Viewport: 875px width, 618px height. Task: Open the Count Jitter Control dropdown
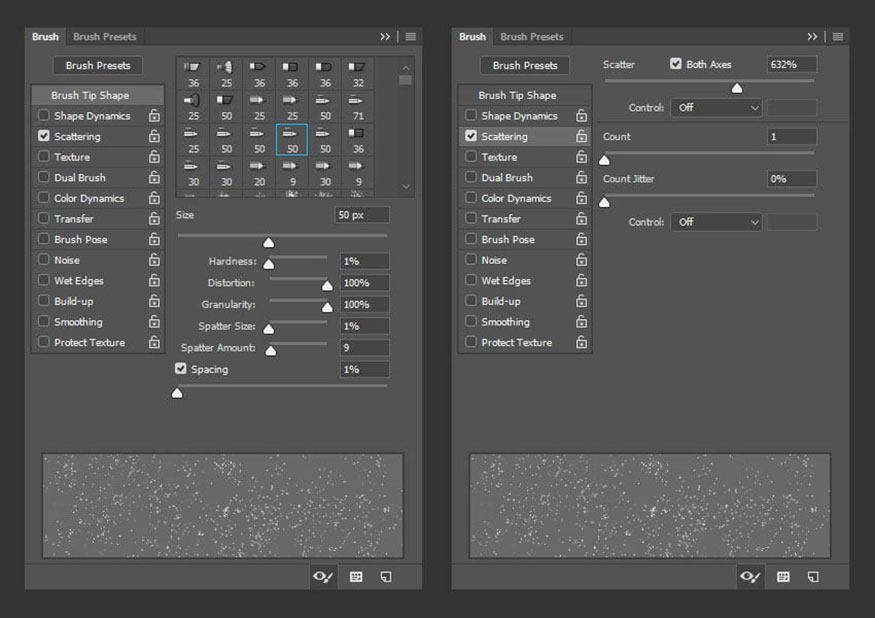pyautogui.click(x=717, y=222)
